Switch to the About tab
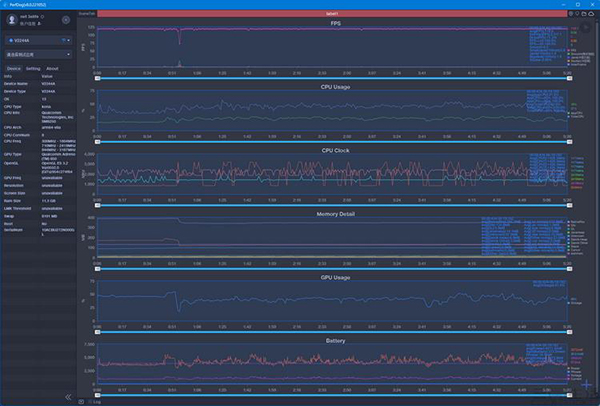 point(52,68)
